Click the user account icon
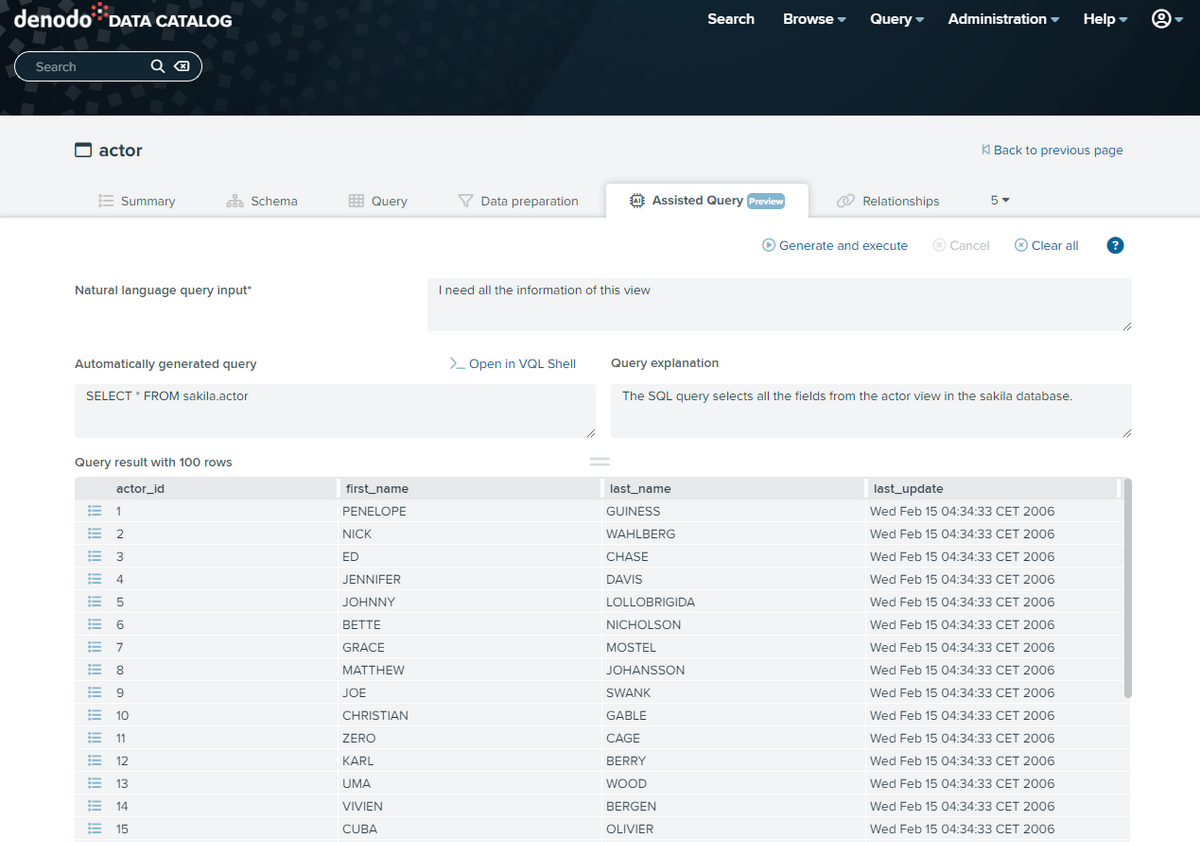This screenshot has height=842, width=1200. [x=1160, y=18]
